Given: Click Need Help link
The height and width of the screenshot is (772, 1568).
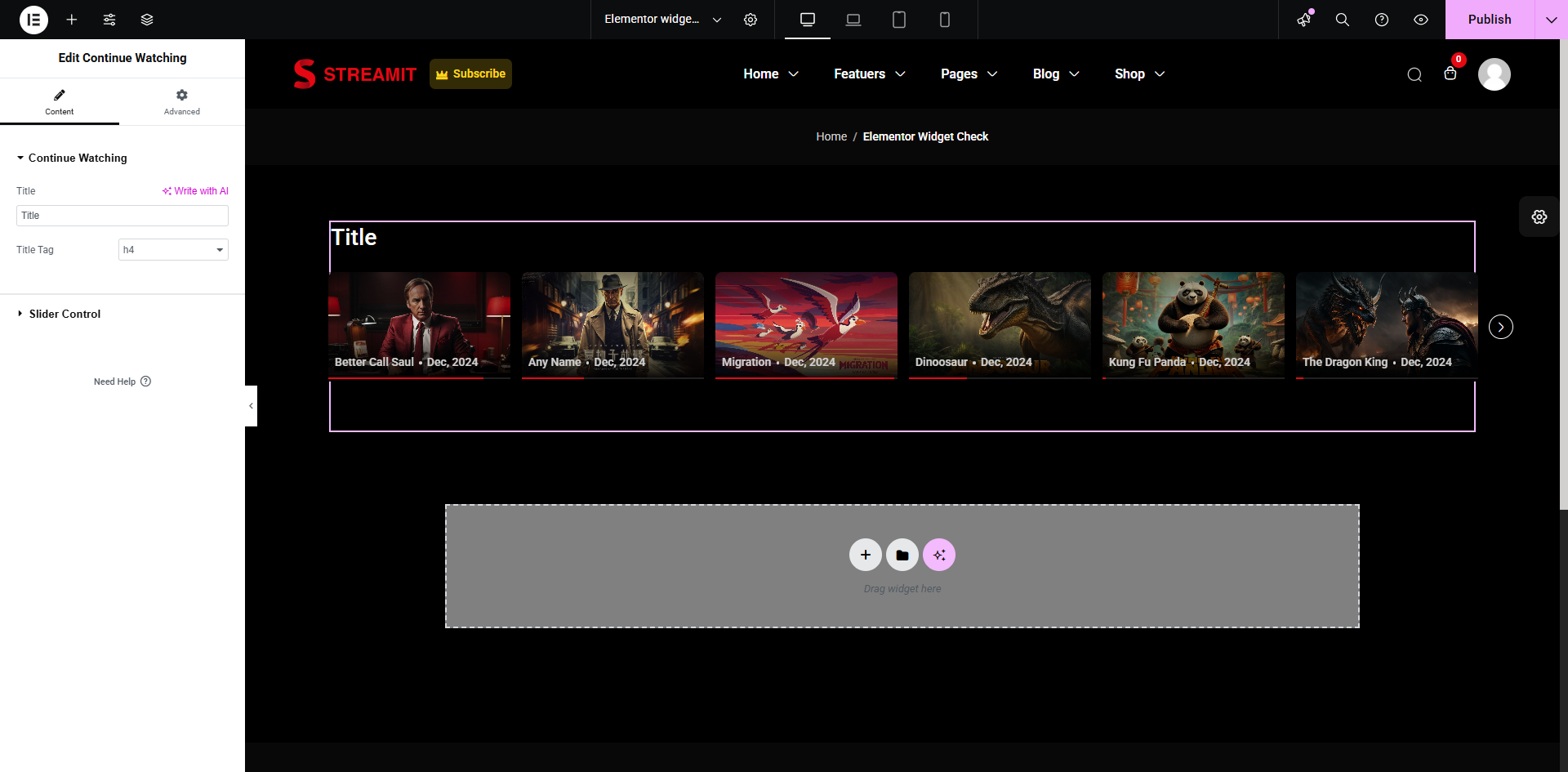Looking at the screenshot, I should tap(122, 382).
